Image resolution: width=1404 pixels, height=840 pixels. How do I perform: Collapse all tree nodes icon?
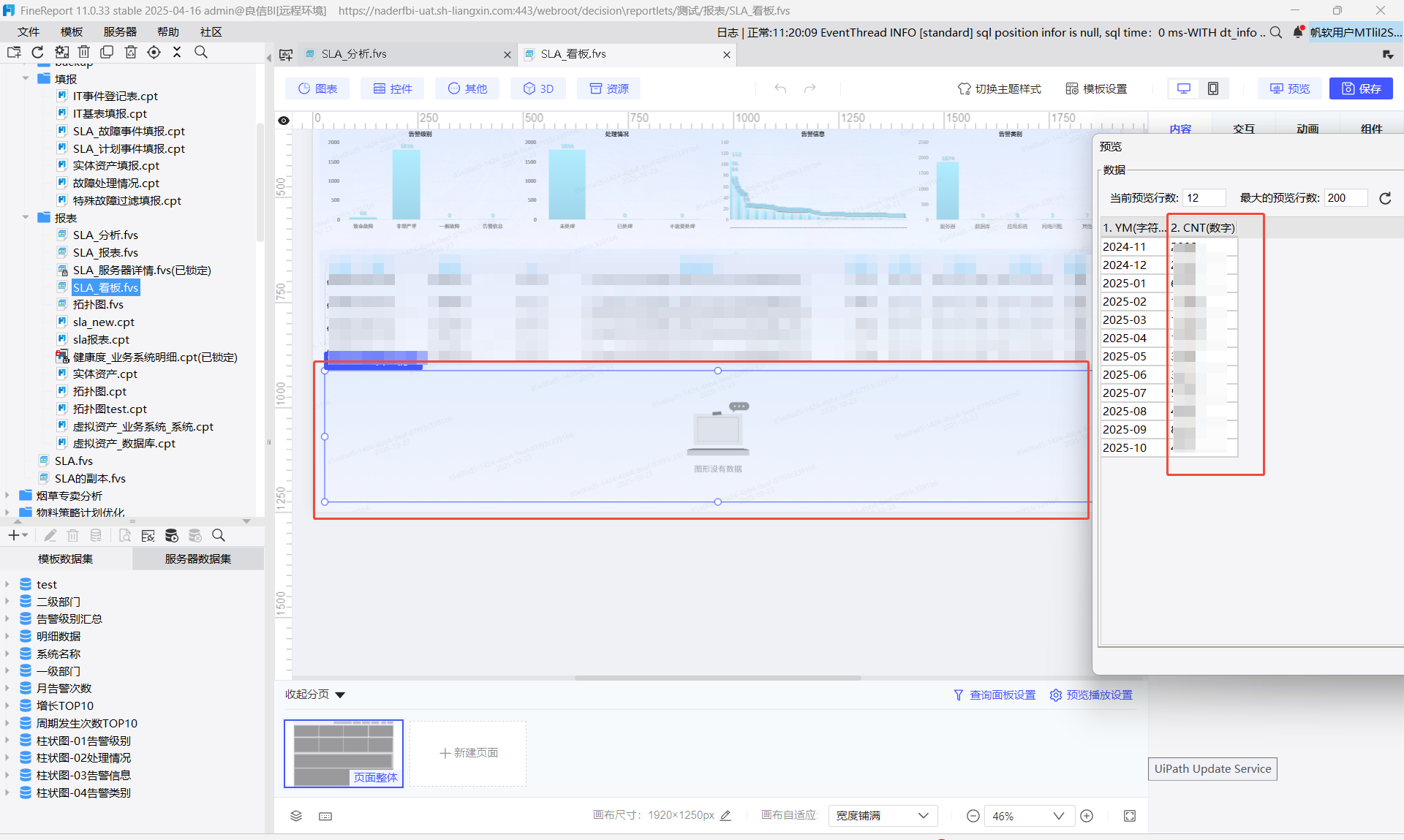(176, 52)
